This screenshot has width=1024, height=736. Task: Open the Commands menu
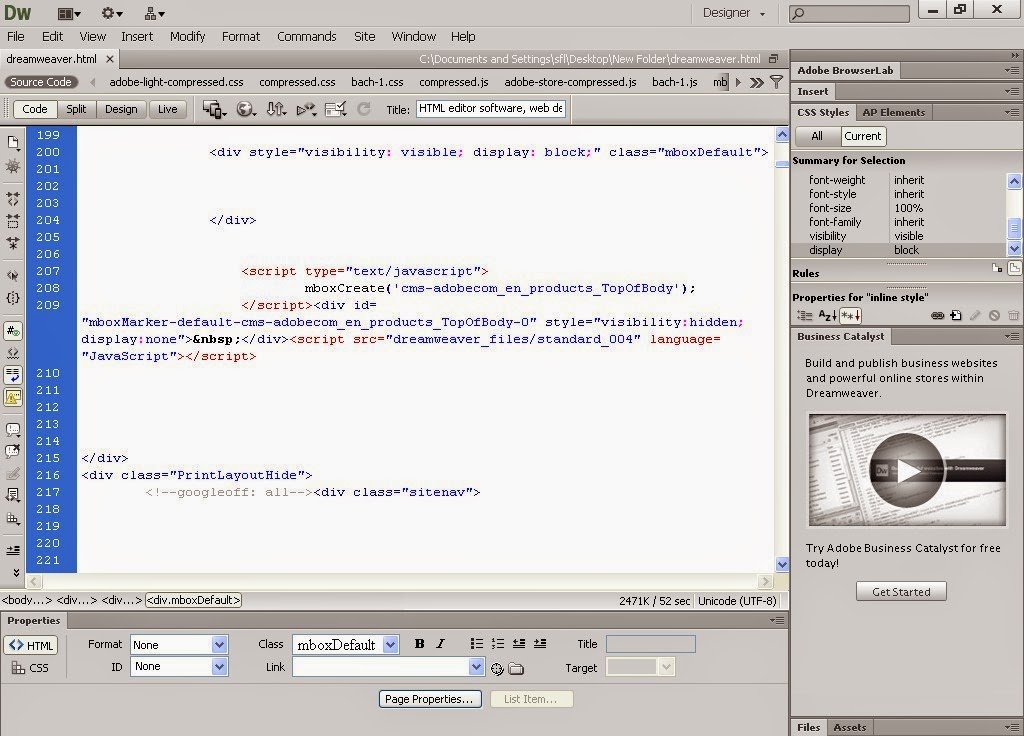click(306, 37)
